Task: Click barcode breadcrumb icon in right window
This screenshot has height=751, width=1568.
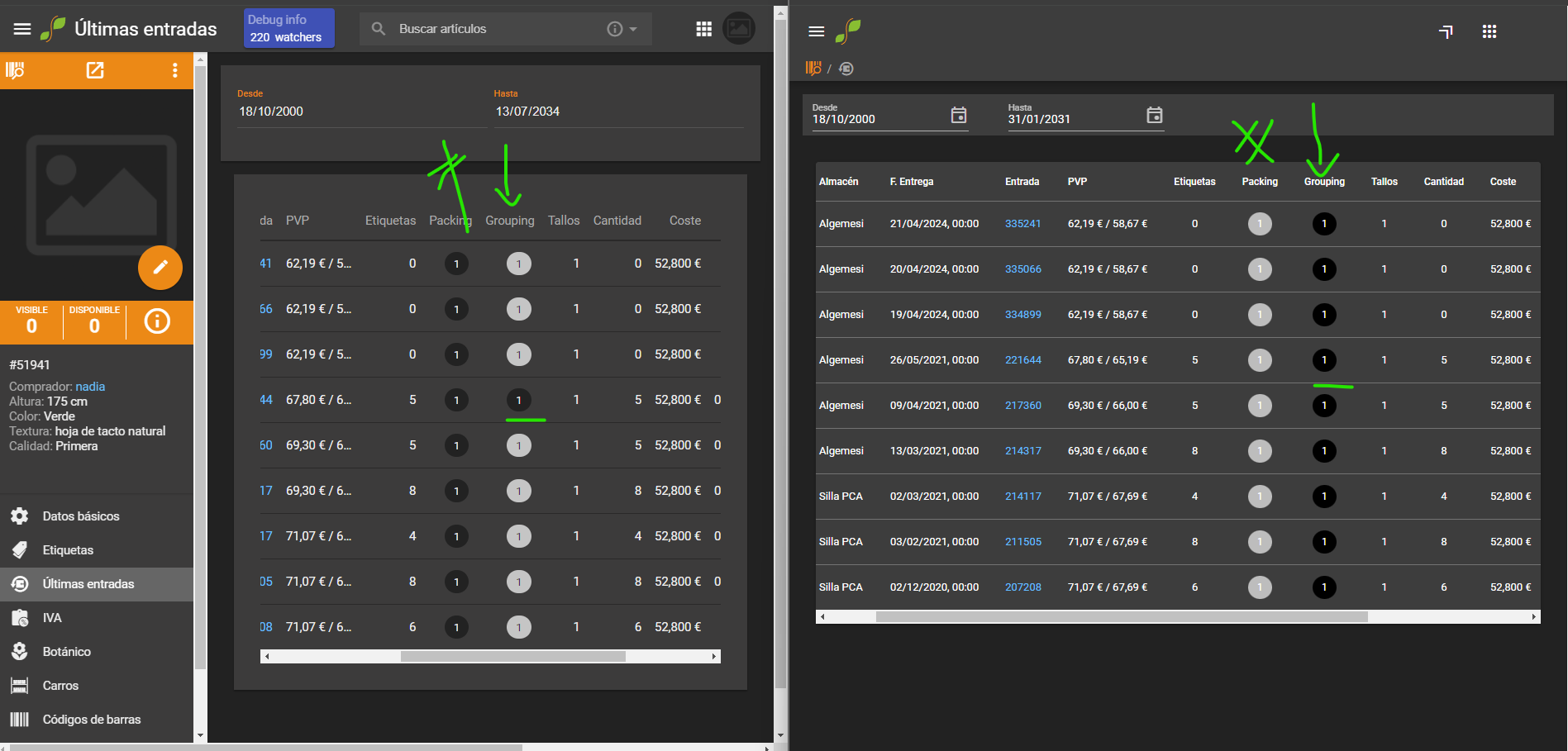Action: pos(813,69)
